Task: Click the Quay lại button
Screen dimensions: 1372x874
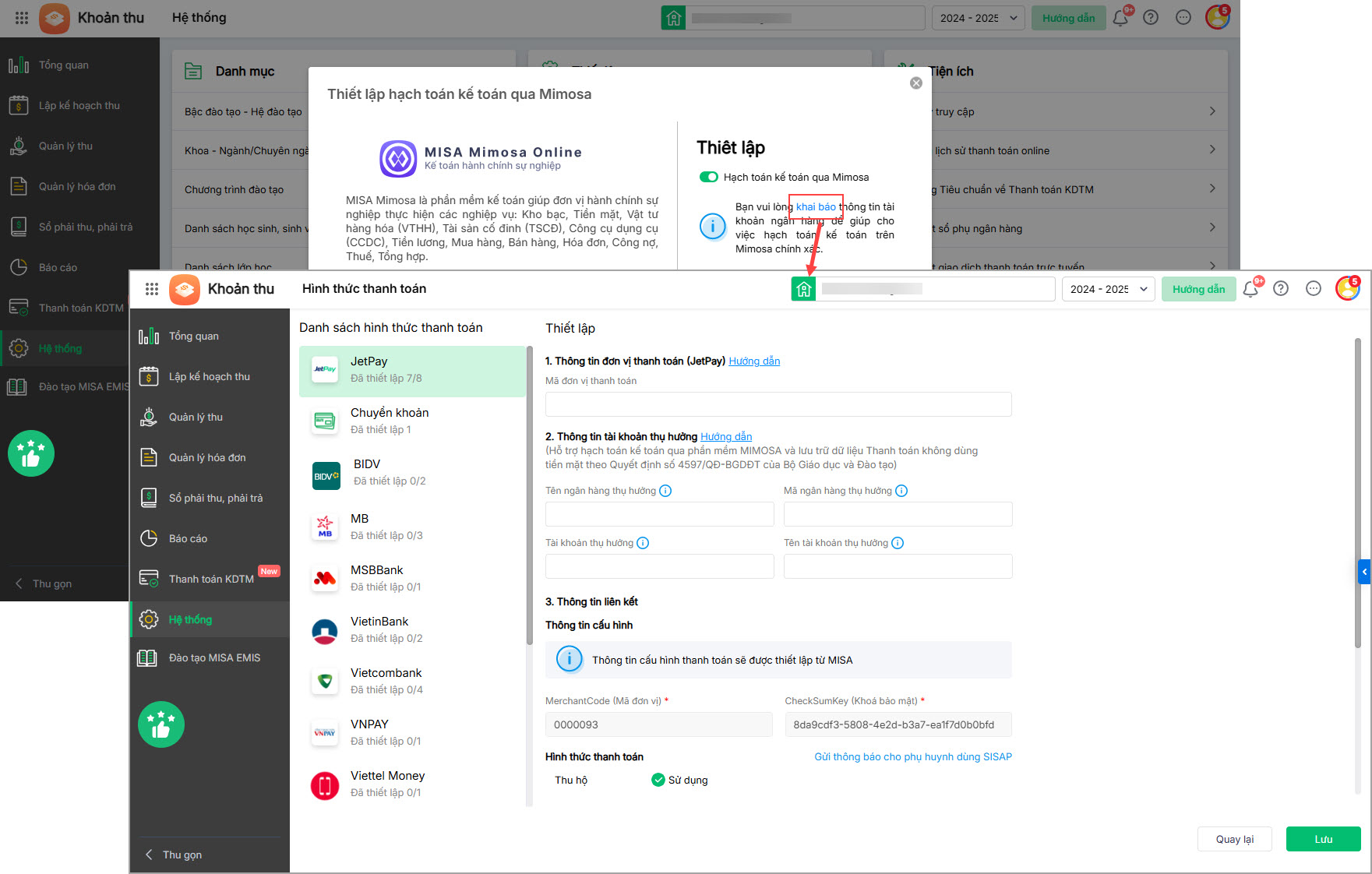Action: 1235,839
